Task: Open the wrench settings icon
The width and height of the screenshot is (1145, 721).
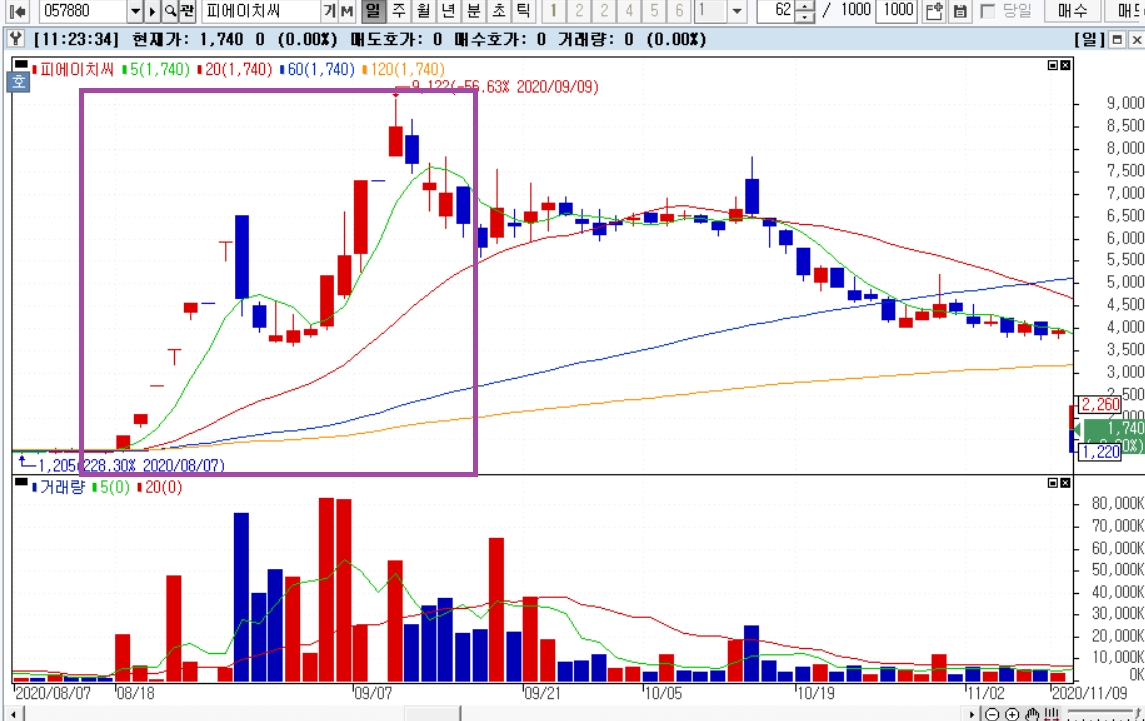Action: pos(15,39)
